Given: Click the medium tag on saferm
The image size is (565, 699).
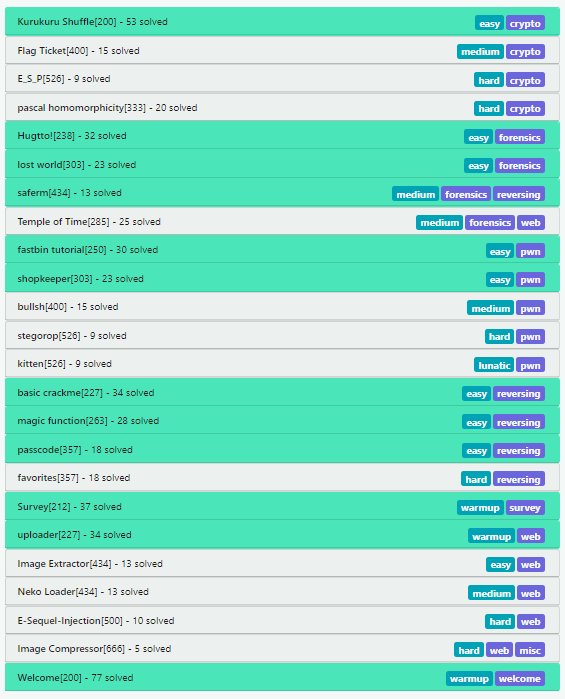Looking at the screenshot, I should coord(416,194).
